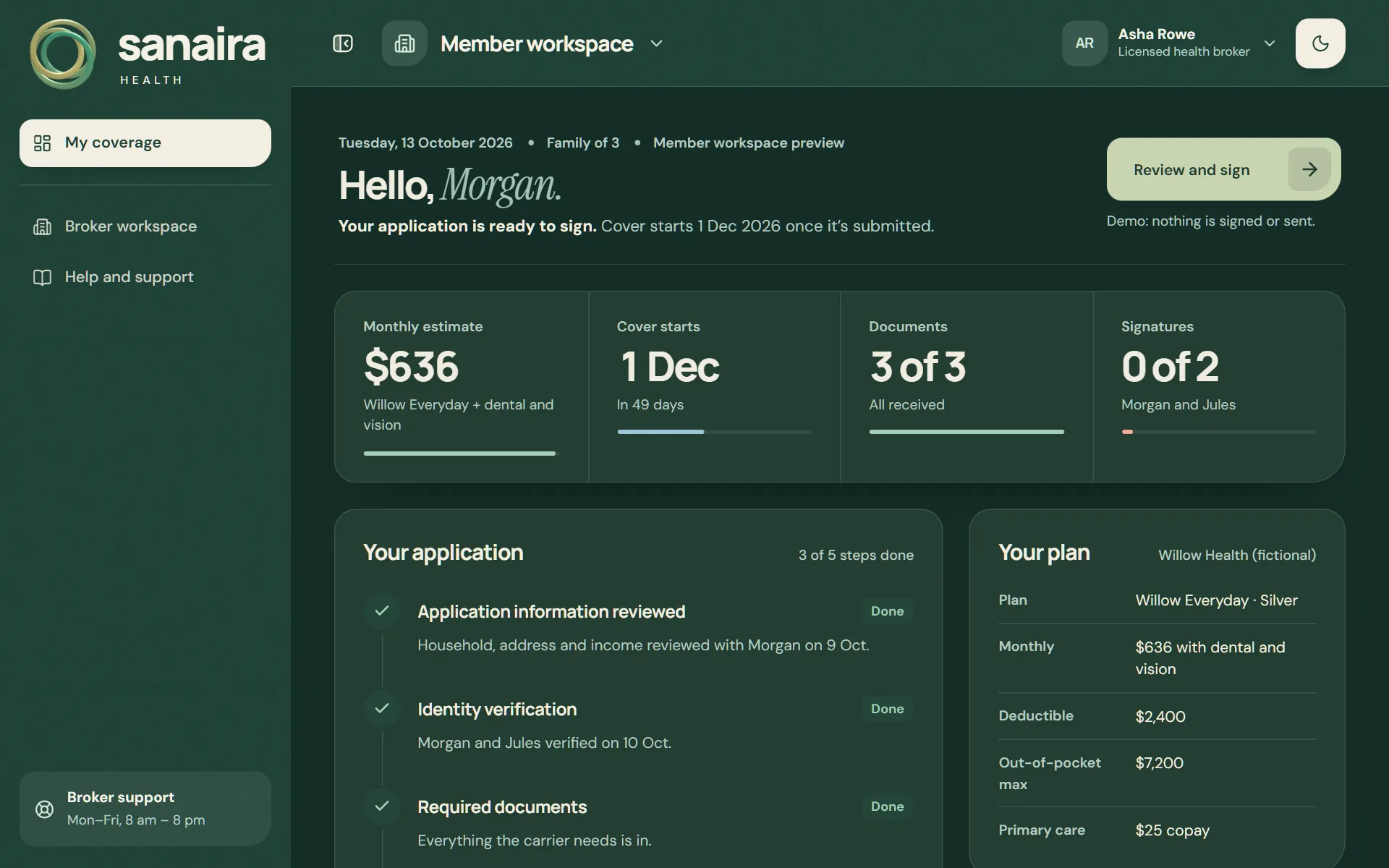Click the Willow Everyday · Silver plan value

pyautogui.click(x=1217, y=600)
